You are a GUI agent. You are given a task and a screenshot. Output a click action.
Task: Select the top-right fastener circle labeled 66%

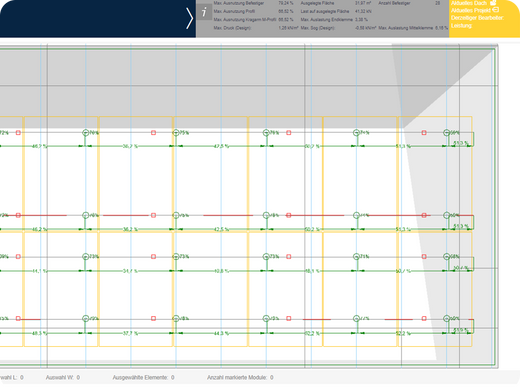pos(447,133)
